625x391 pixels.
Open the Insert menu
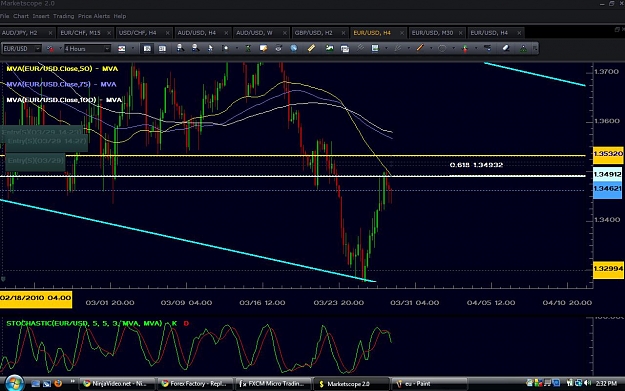coord(41,16)
